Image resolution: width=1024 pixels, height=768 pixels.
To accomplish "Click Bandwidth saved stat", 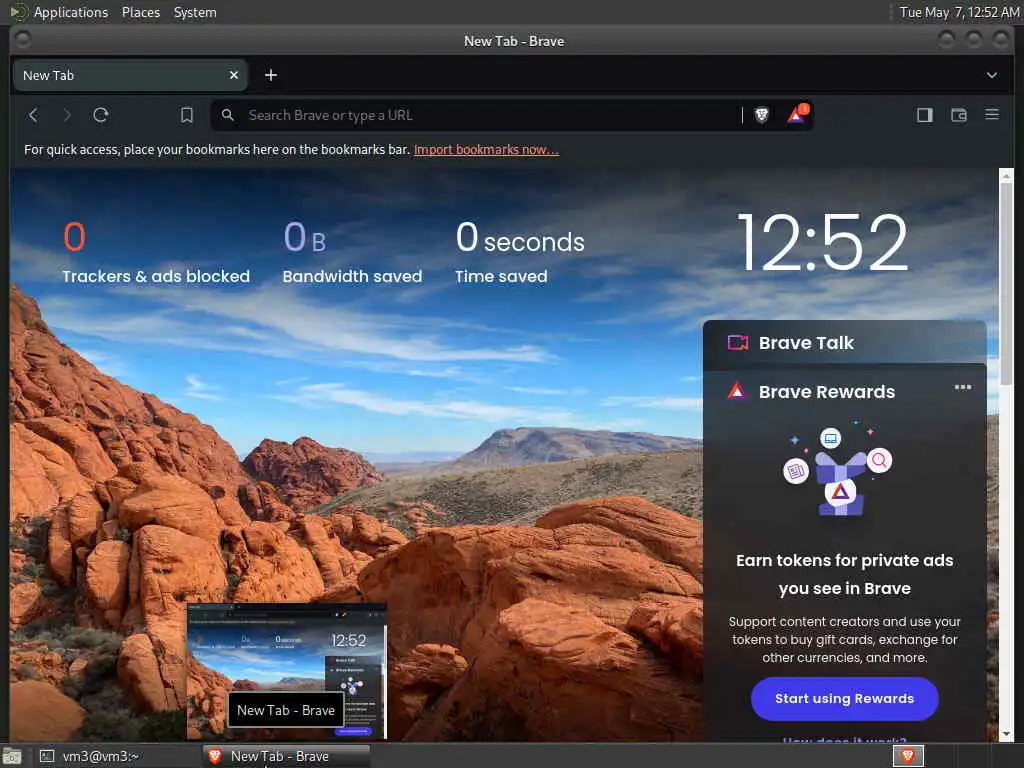I will 352,252.
